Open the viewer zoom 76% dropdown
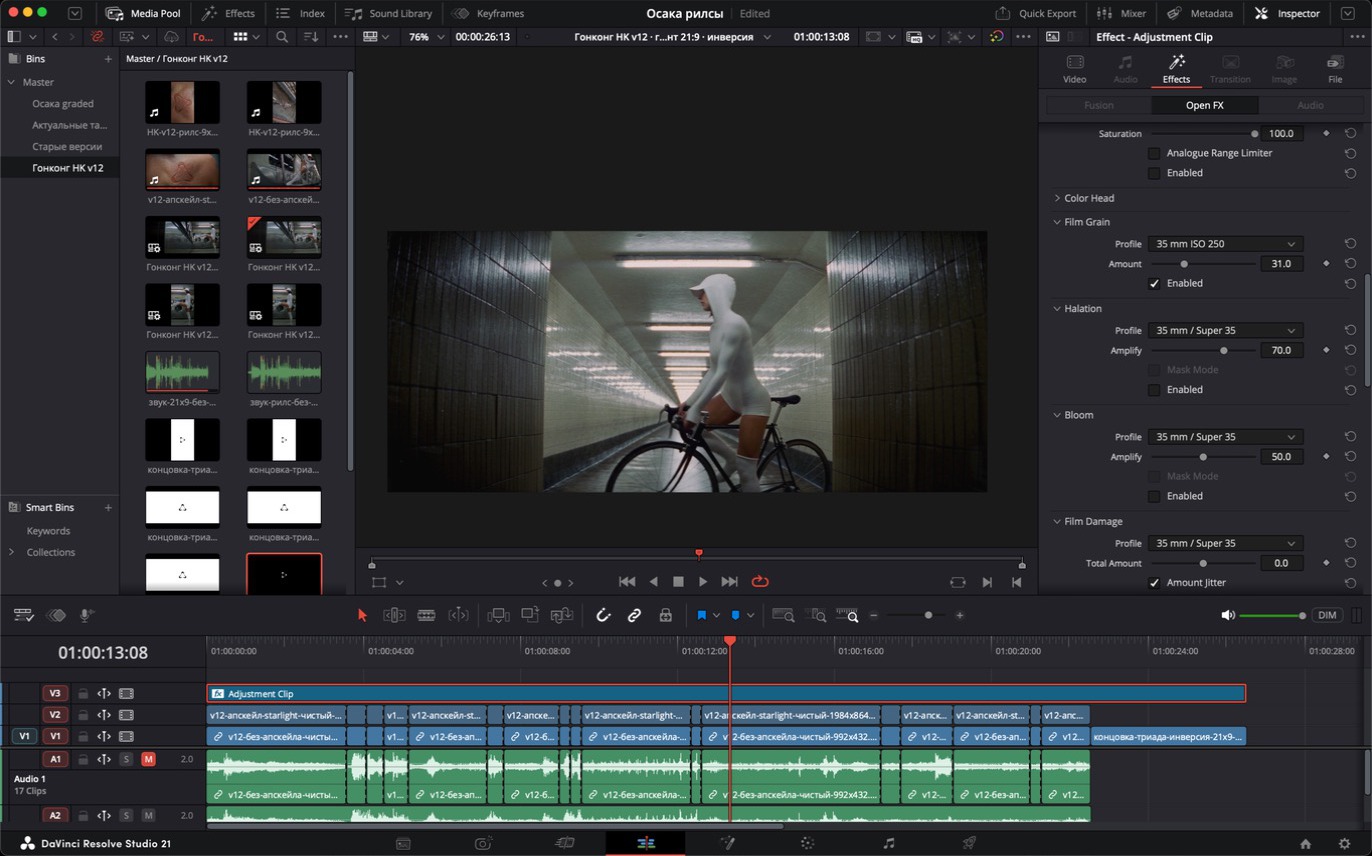Screen dimensions: 1372x856 coord(424,37)
